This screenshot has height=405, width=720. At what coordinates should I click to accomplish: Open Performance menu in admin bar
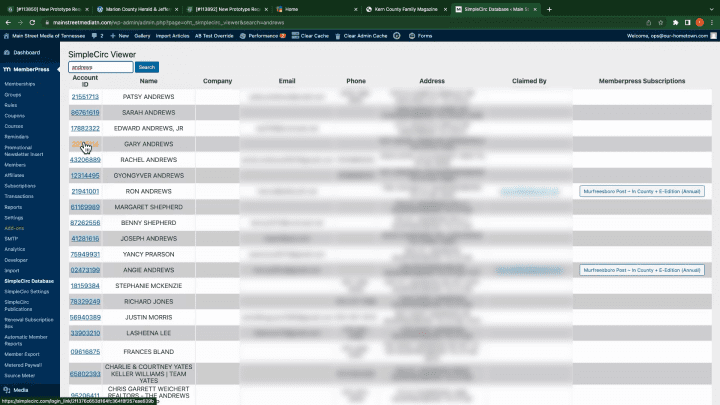point(263,36)
